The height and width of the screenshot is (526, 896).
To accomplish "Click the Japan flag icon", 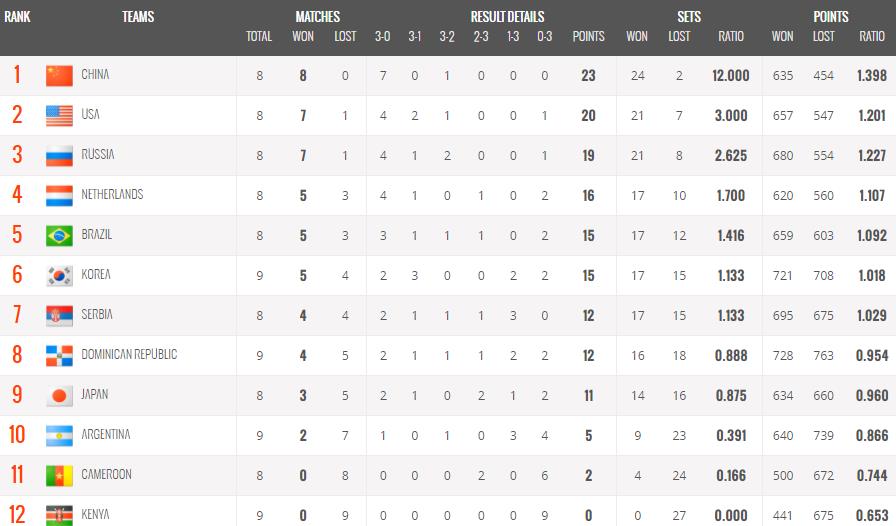I will point(59,396).
